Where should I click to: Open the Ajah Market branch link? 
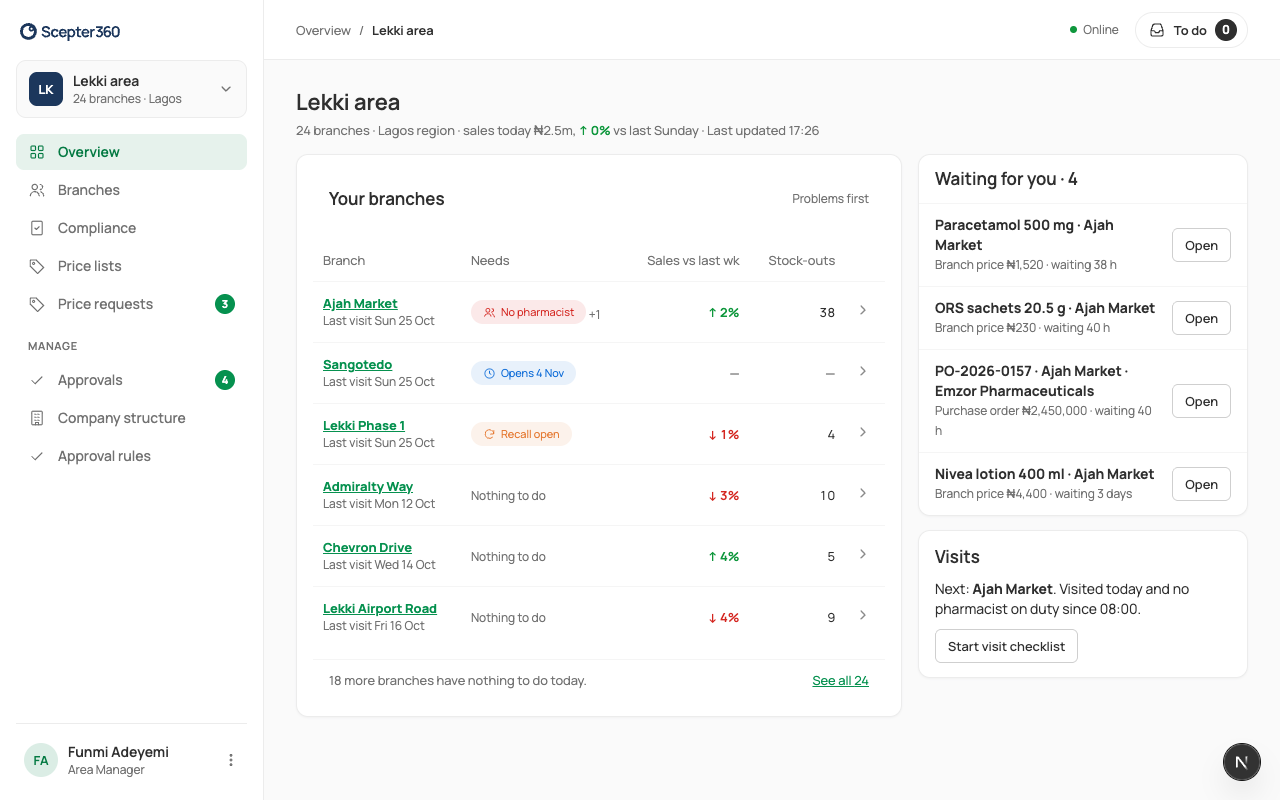pos(360,303)
